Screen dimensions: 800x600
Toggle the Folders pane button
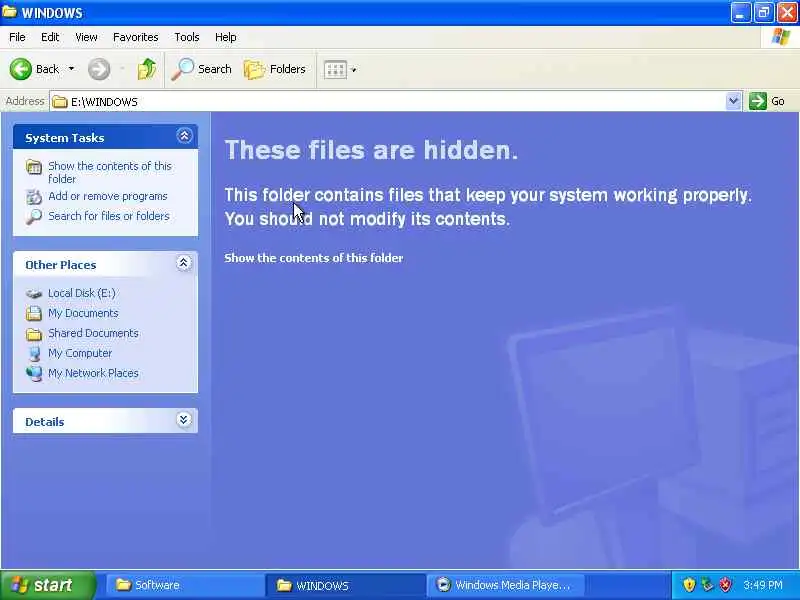(274, 69)
